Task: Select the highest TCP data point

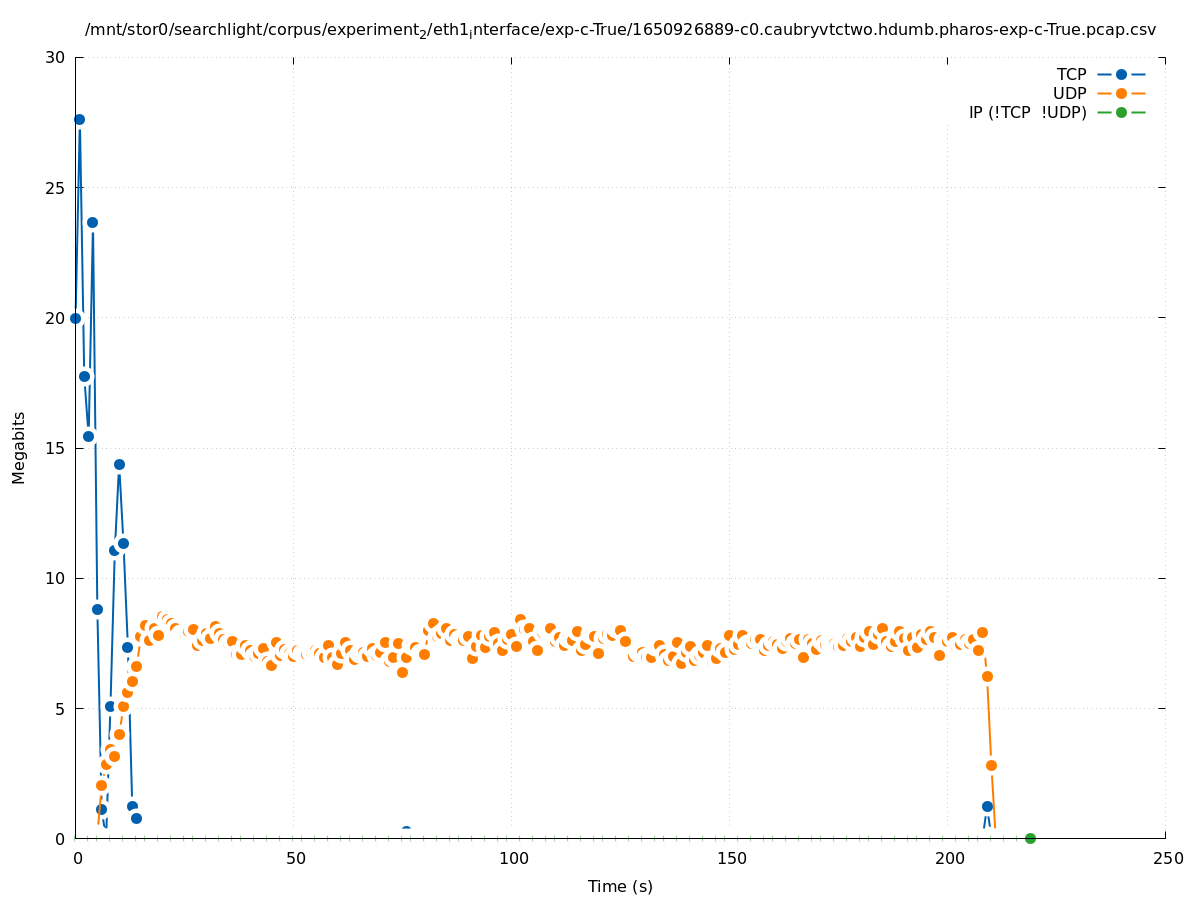Action: [x=79, y=119]
